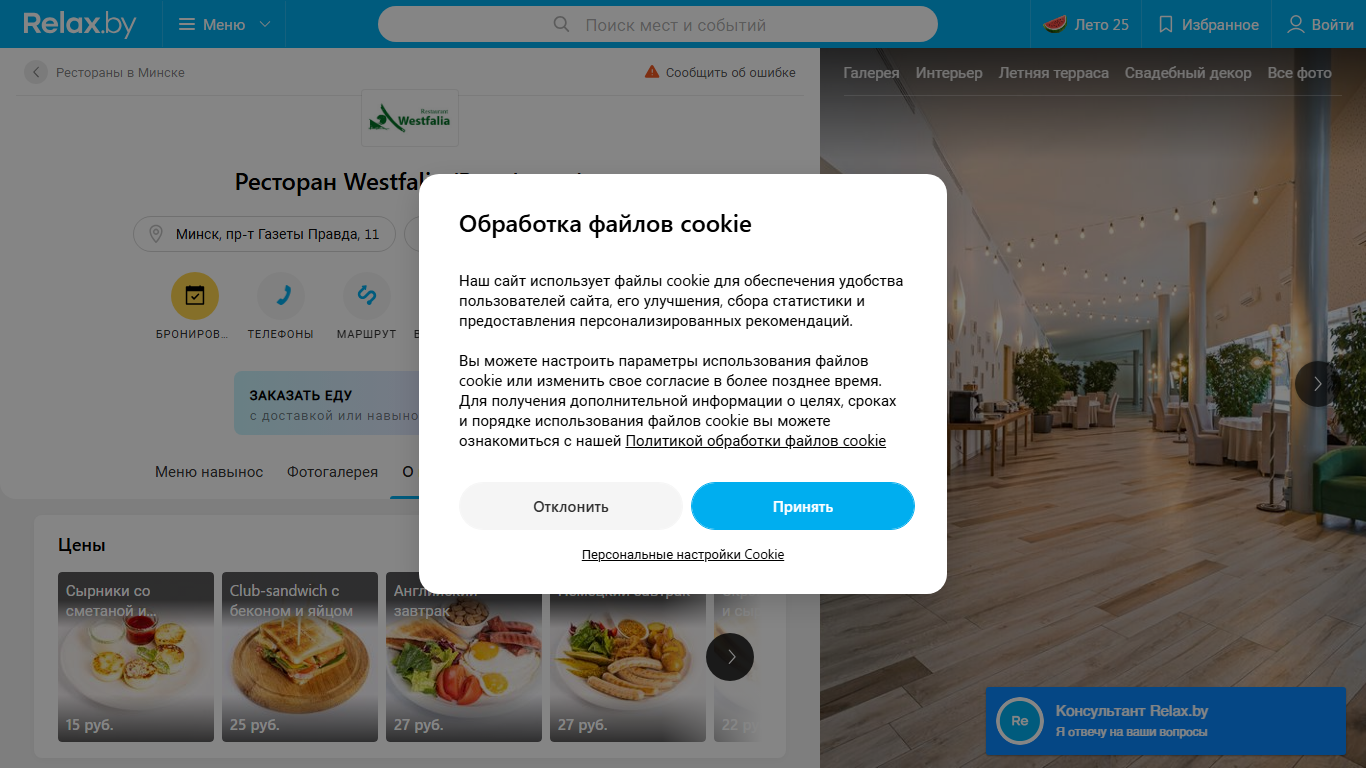Image resolution: width=1366 pixels, height=768 pixels.
Task: Open the yellow booking calendar icon
Action: [195, 295]
